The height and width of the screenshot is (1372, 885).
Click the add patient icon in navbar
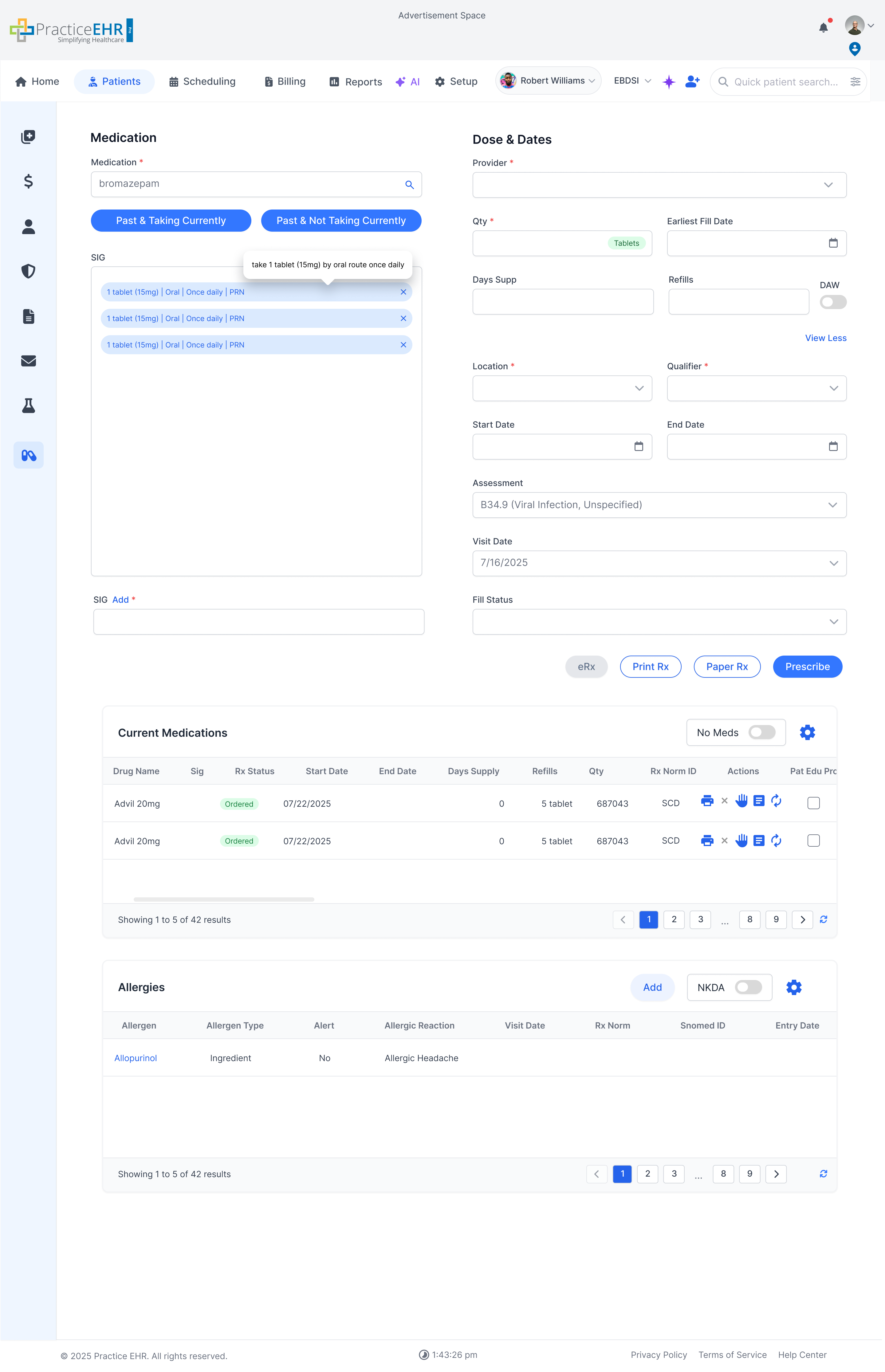point(692,82)
